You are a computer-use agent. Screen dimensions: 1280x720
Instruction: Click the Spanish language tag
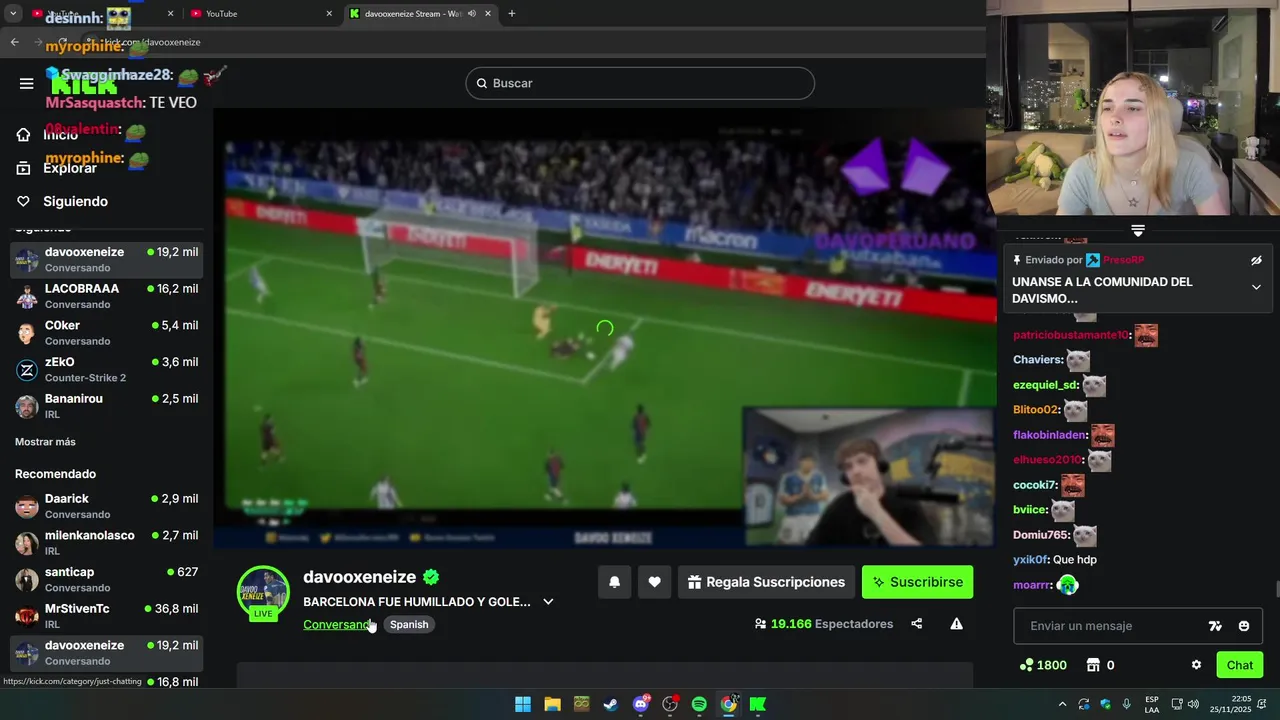[409, 624]
